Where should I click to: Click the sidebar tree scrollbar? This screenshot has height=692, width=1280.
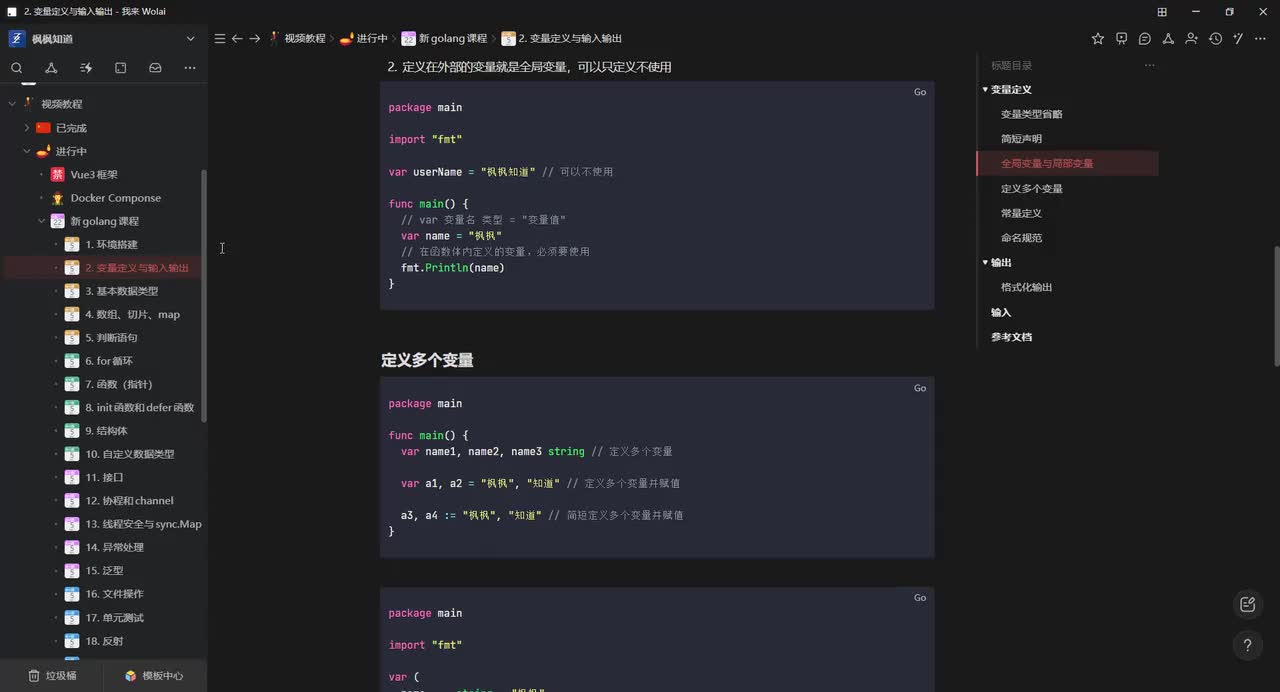pos(204,295)
